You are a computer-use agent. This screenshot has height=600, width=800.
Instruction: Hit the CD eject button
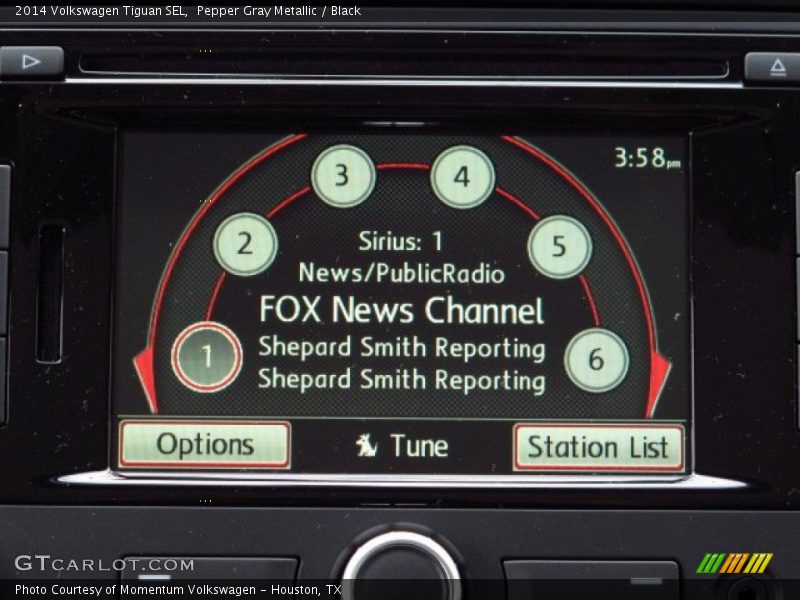(772, 67)
